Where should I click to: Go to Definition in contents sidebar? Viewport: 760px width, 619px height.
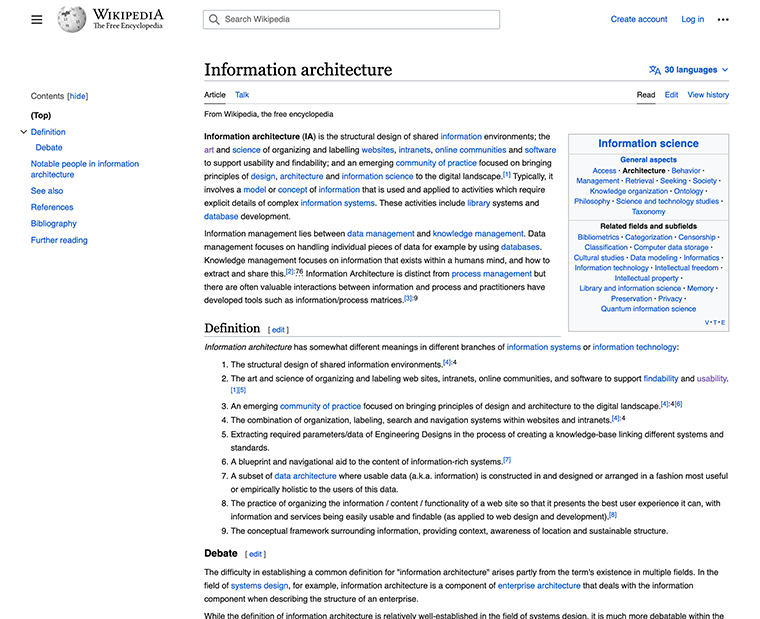coord(48,132)
